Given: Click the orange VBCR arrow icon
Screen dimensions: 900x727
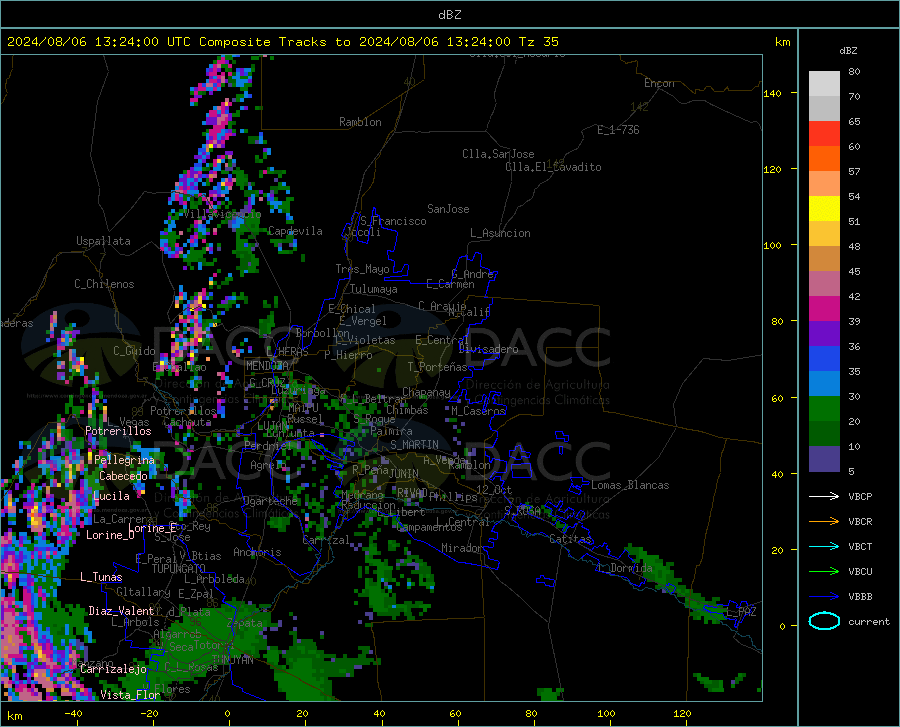Looking at the screenshot, I should pyautogui.click(x=824, y=522).
